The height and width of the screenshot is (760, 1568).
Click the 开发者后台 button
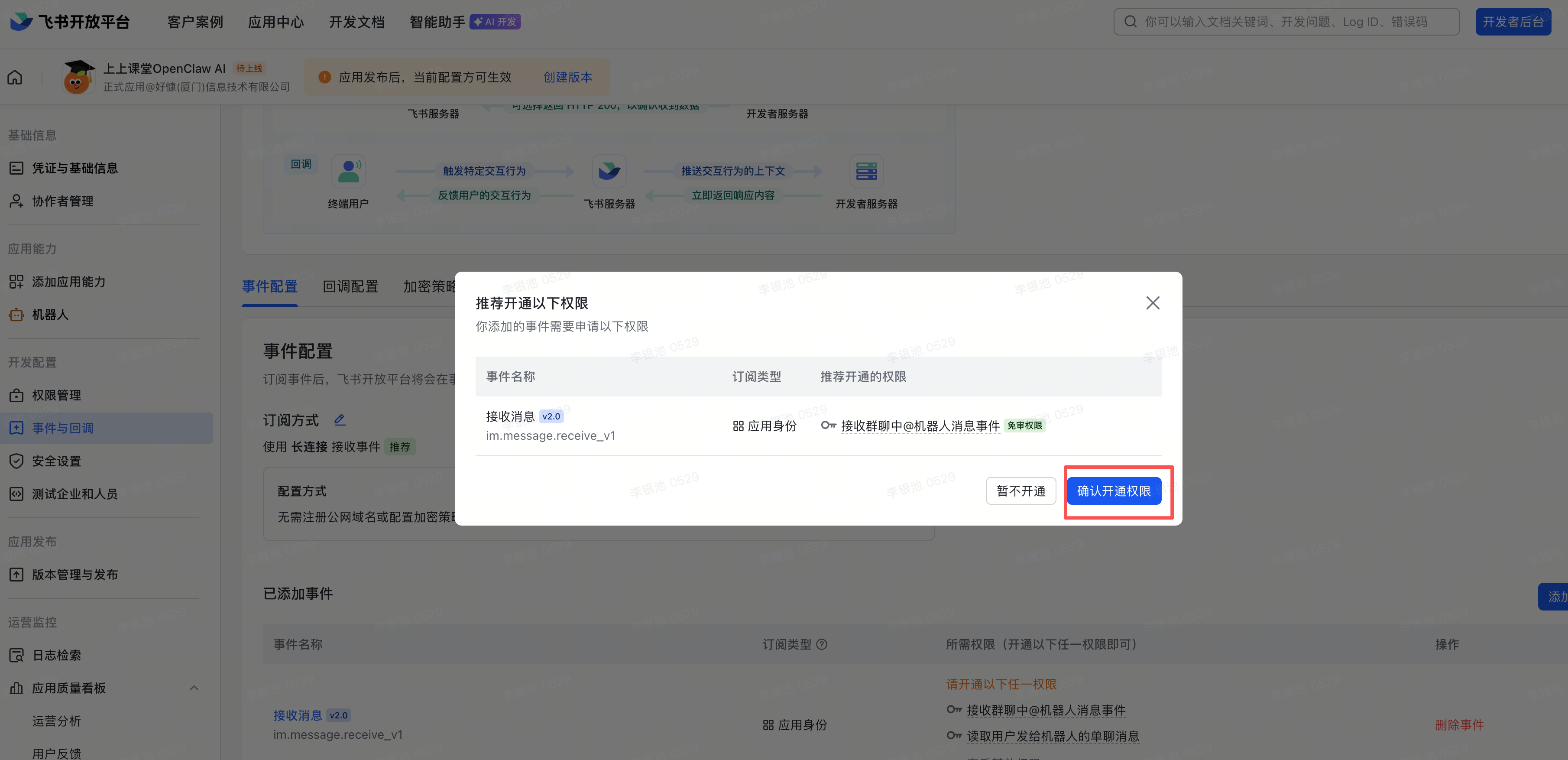(1513, 22)
